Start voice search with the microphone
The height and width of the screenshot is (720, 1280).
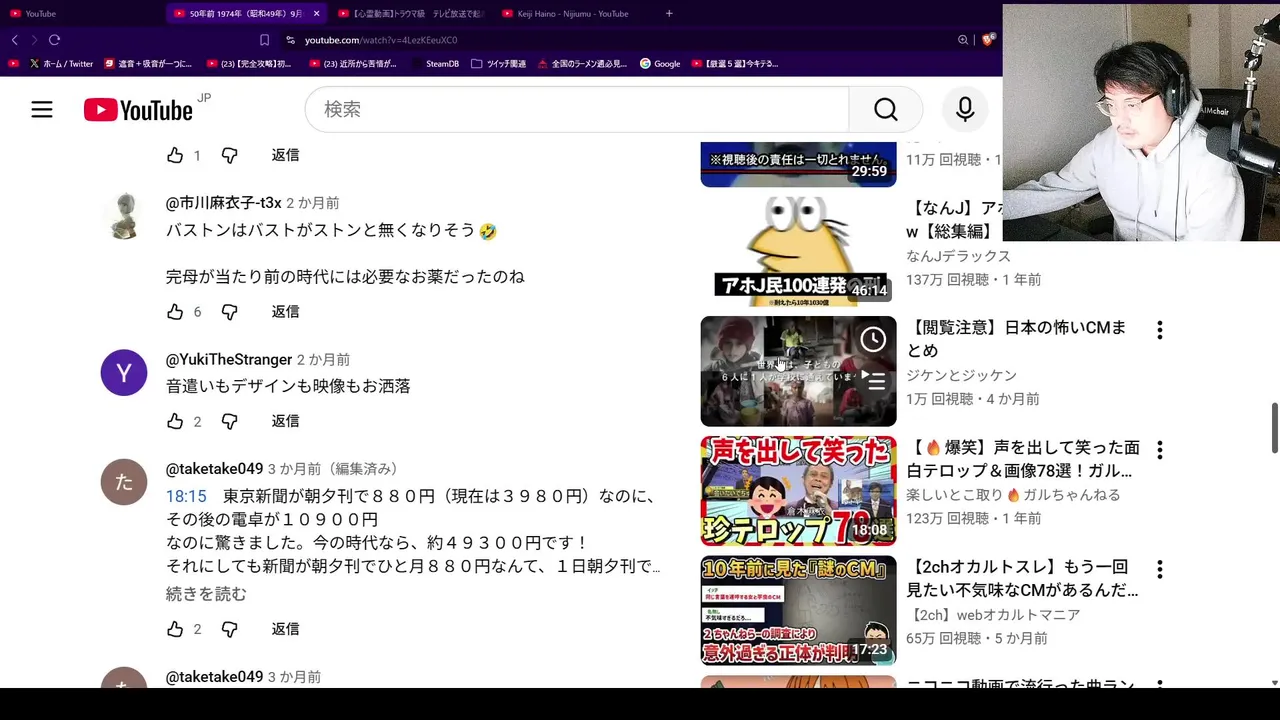click(x=965, y=109)
